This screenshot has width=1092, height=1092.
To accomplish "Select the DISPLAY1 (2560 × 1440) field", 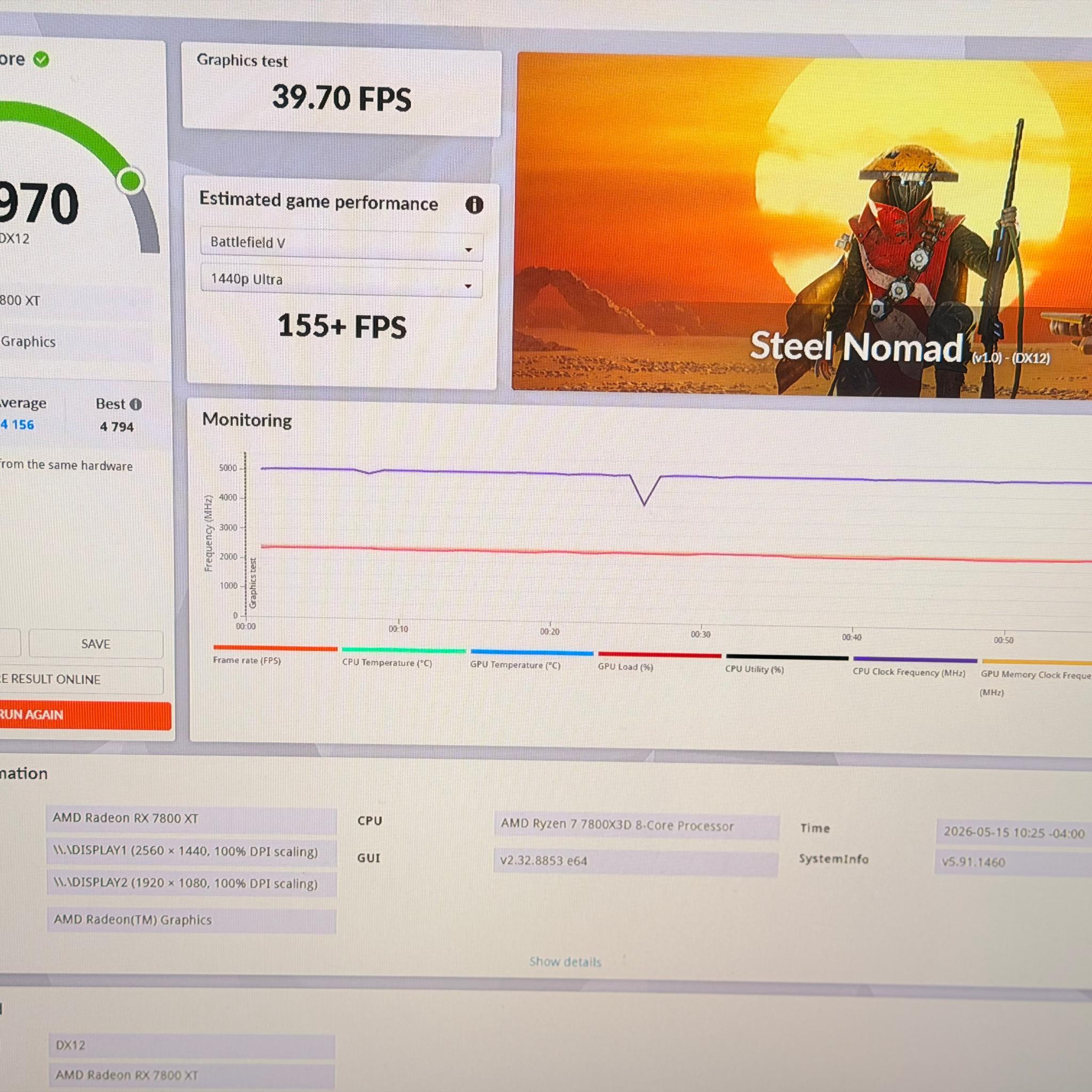I will click(191, 852).
